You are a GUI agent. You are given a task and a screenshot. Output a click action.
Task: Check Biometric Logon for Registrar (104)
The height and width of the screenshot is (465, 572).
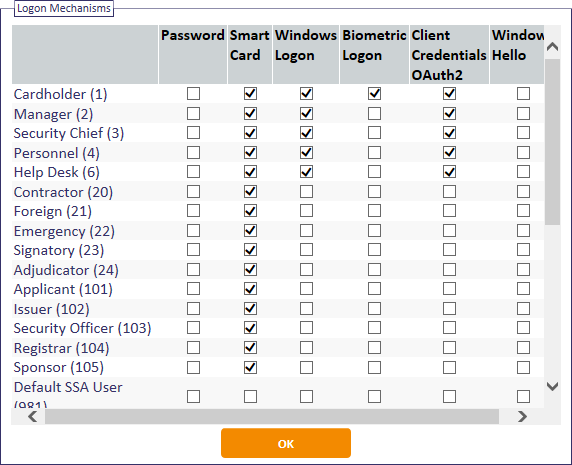tap(374, 348)
